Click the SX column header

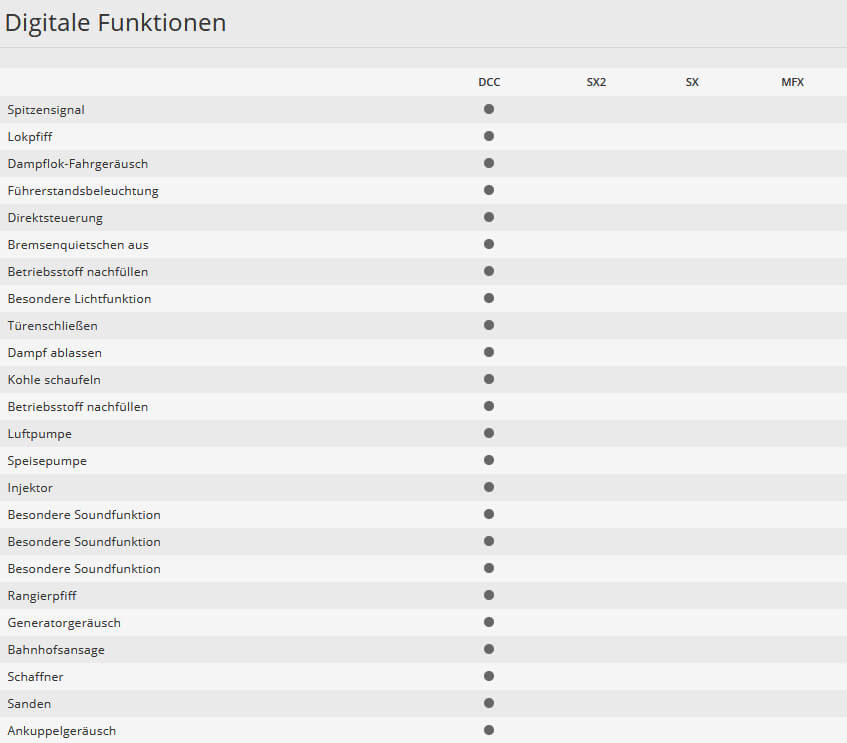692,82
